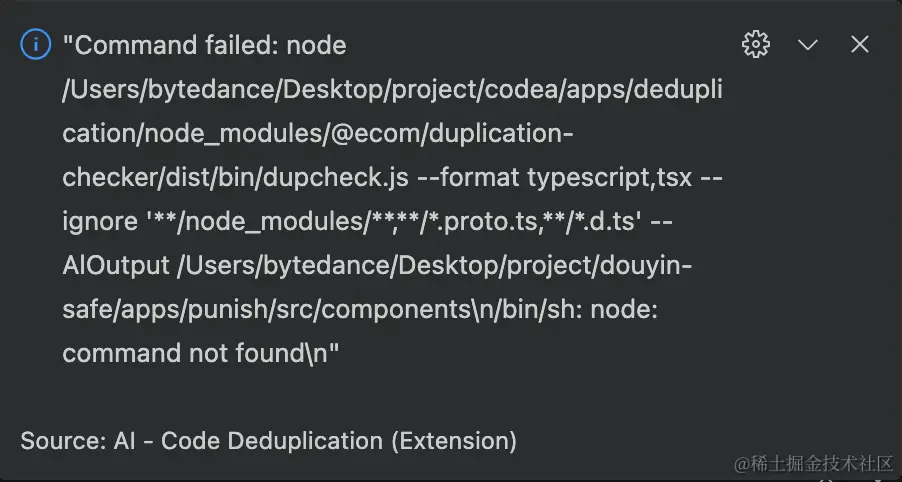902x482 pixels.
Task: Click the 'Source: AI - Code Deduplication (Extension)' text
Action: 268,440
